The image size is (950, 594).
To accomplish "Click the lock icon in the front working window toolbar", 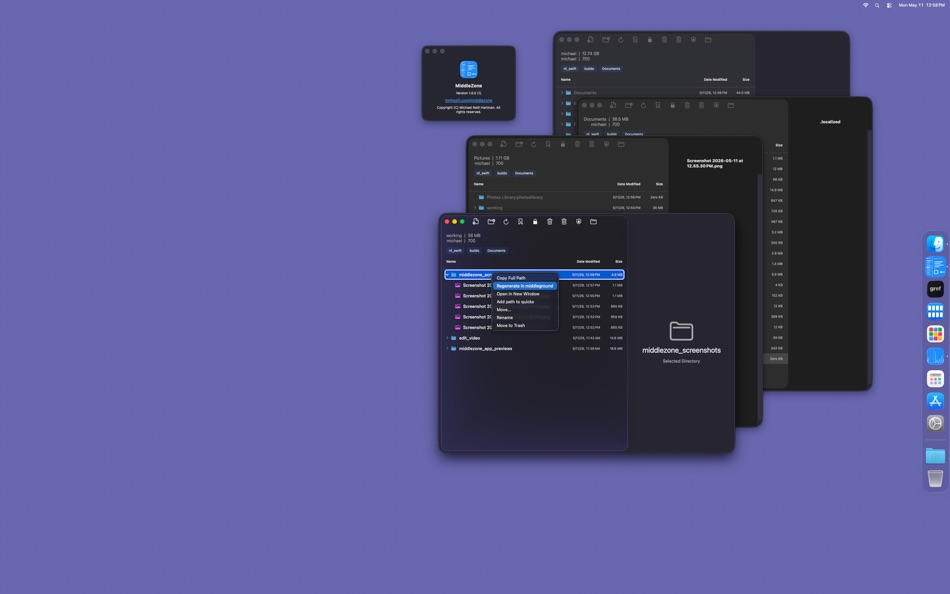I will [535, 222].
